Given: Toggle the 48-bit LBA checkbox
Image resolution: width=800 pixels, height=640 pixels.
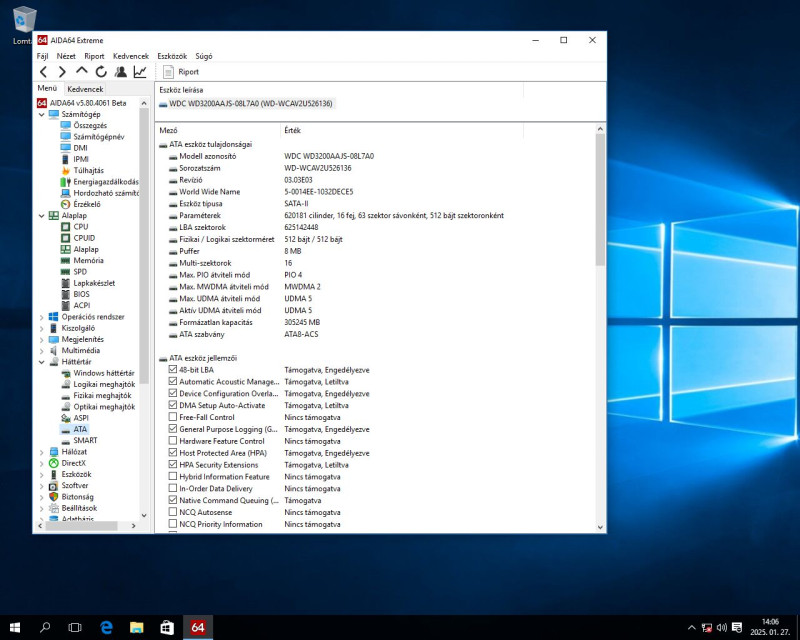Looking at the screenshot, I should pos(173,370).
